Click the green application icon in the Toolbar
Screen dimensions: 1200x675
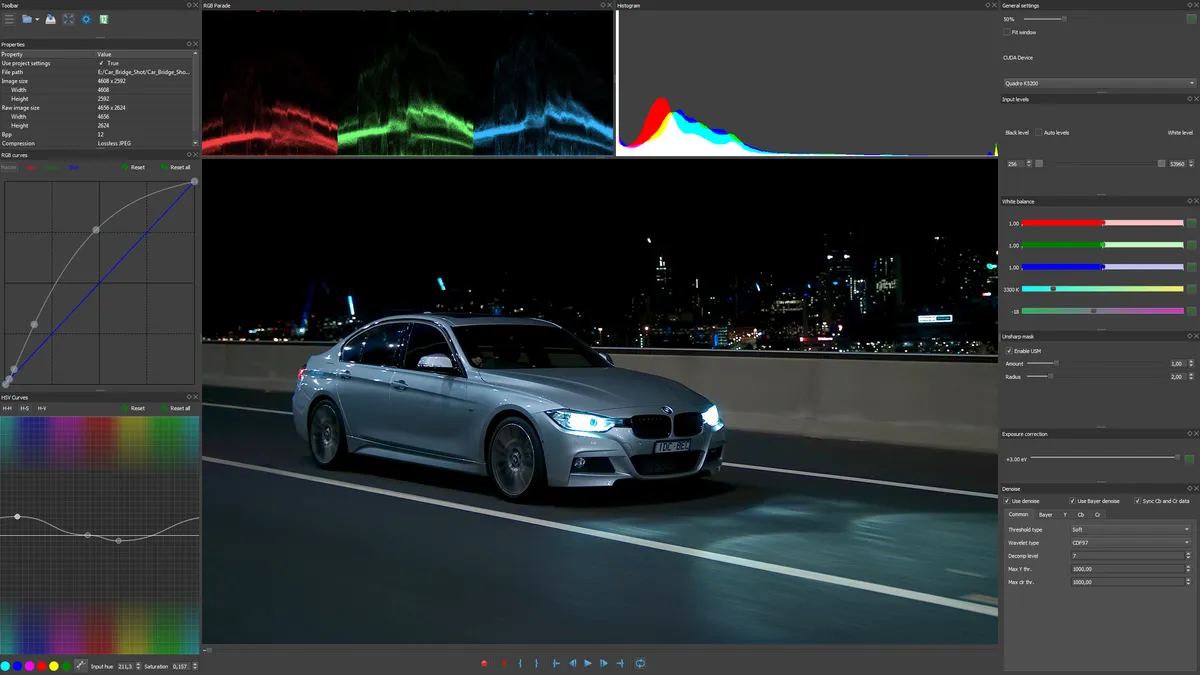pos(104,19)
